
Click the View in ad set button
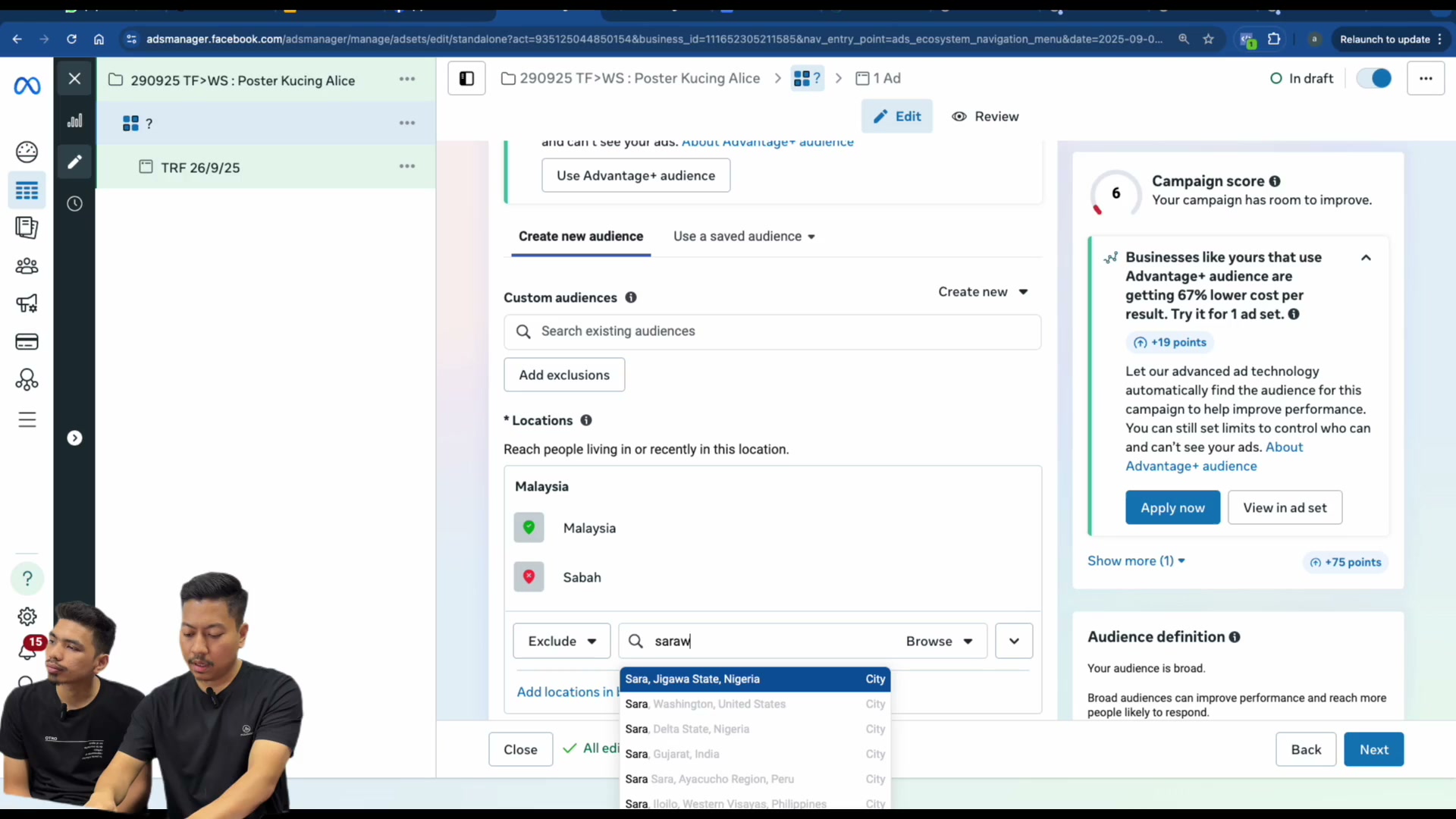point(1285,507)
